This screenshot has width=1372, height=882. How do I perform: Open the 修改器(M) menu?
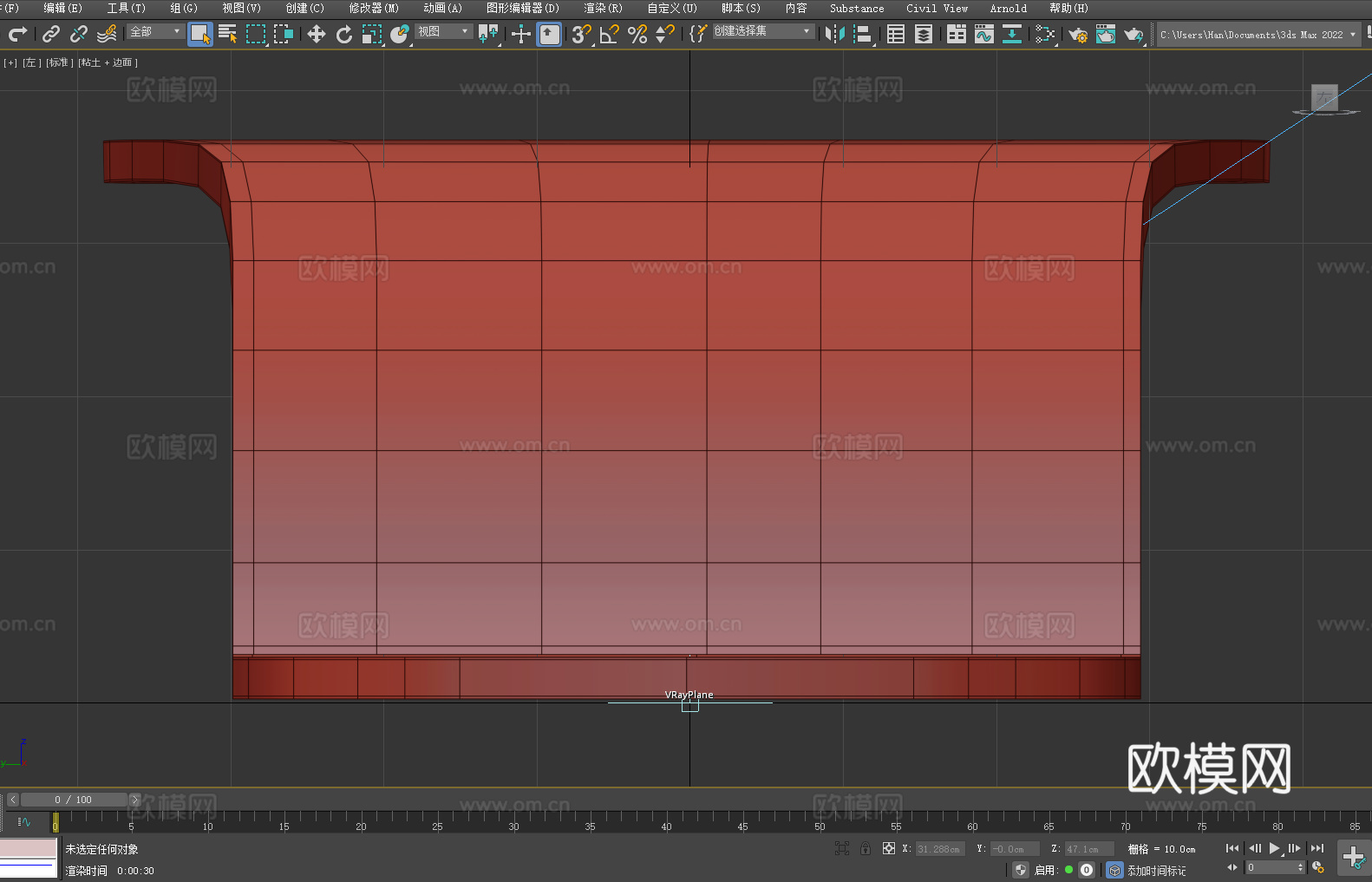374,8
